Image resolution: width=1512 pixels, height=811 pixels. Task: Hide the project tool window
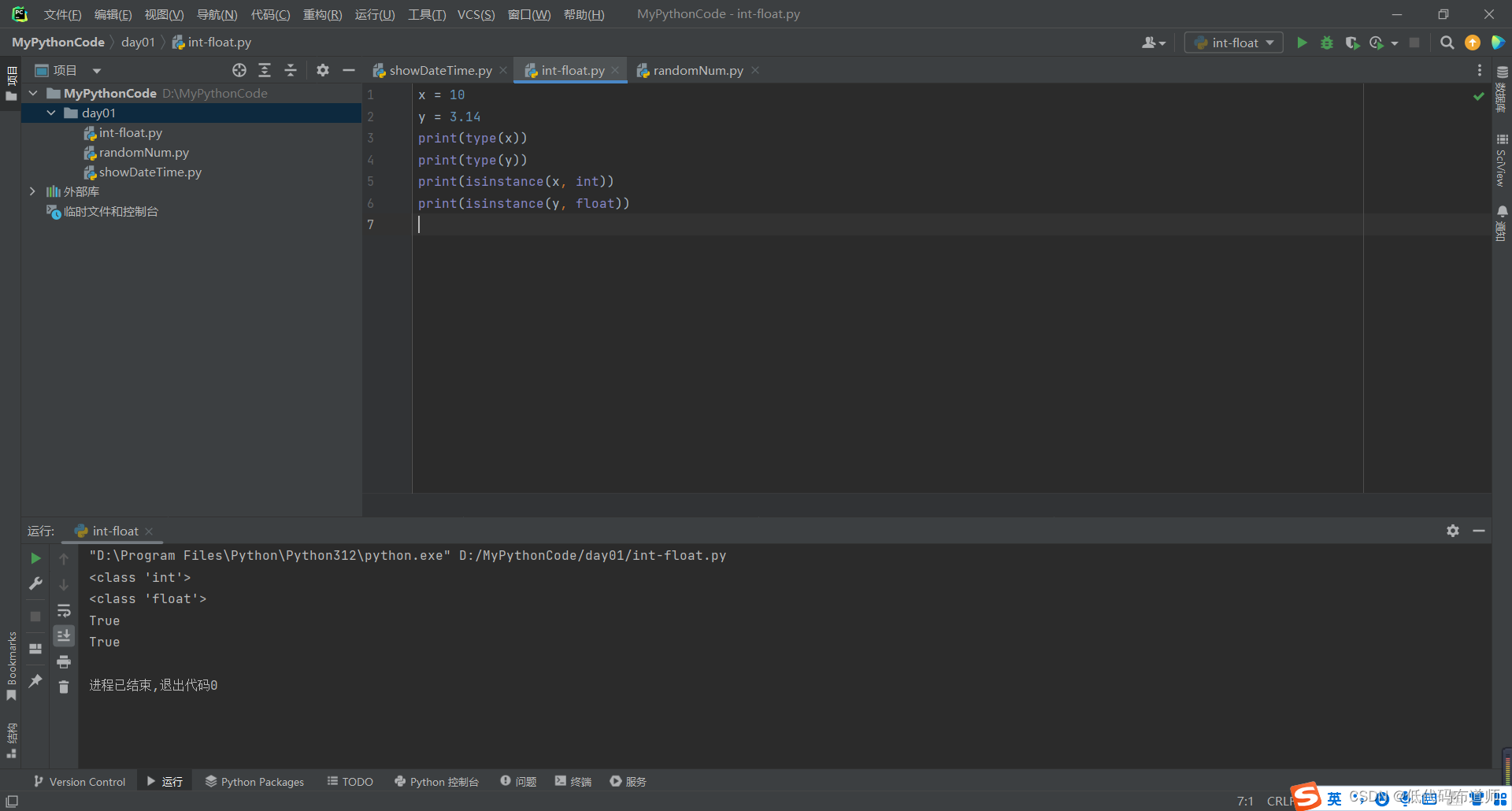[349, 70]
